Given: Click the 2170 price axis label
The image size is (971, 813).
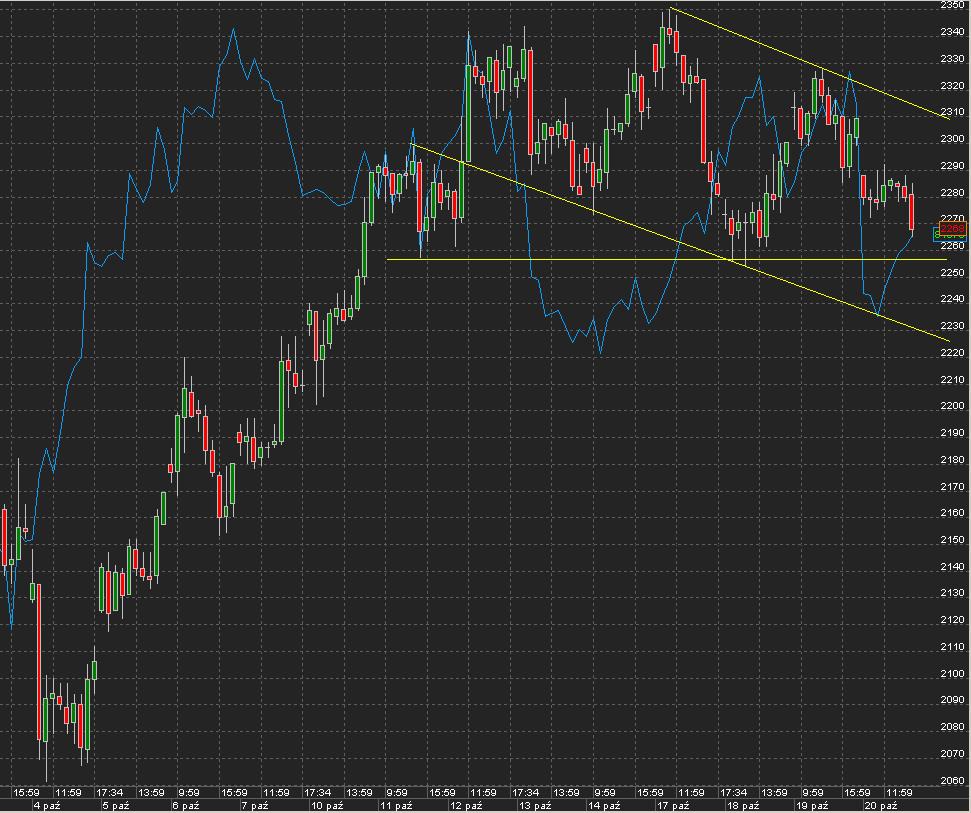Looking at the screenshot, I should 952,487.
